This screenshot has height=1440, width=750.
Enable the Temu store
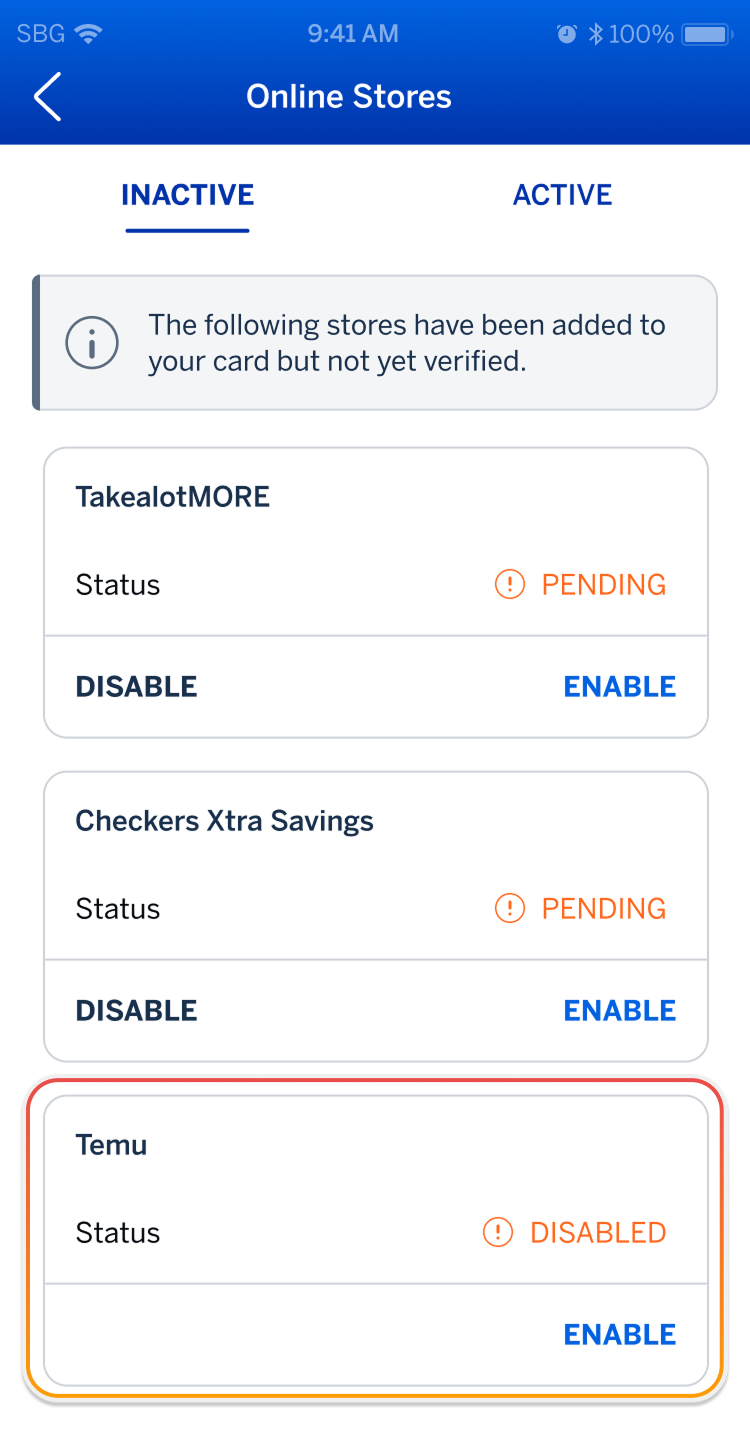(x=619, y=1334)
